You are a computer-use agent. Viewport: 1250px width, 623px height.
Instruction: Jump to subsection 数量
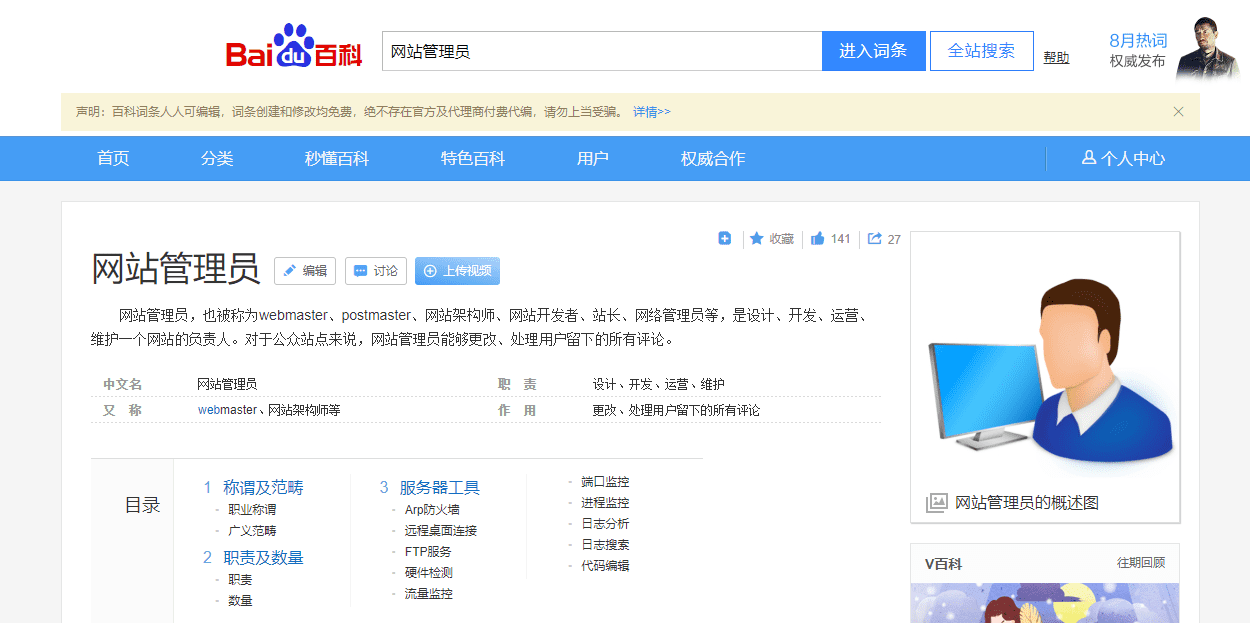tap(240, 601)
